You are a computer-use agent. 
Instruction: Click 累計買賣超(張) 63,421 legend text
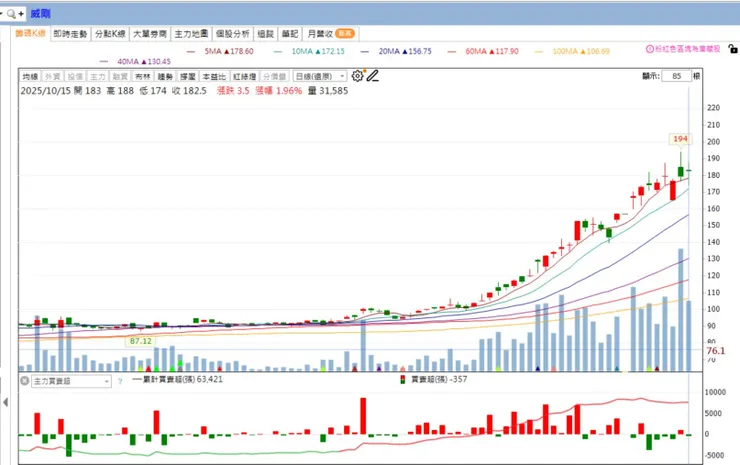tap(182, 379)
